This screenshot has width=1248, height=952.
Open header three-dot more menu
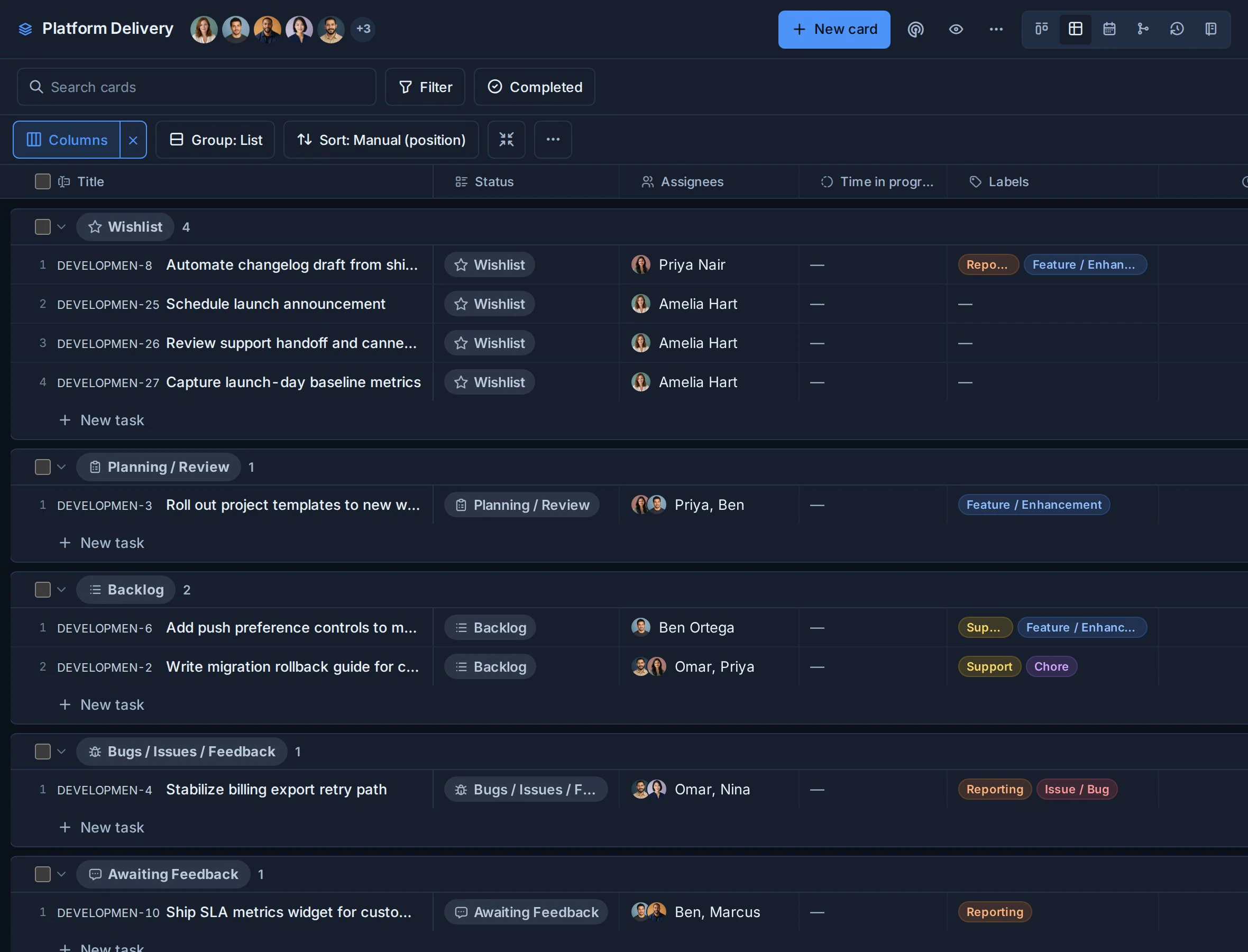(996, 29)
